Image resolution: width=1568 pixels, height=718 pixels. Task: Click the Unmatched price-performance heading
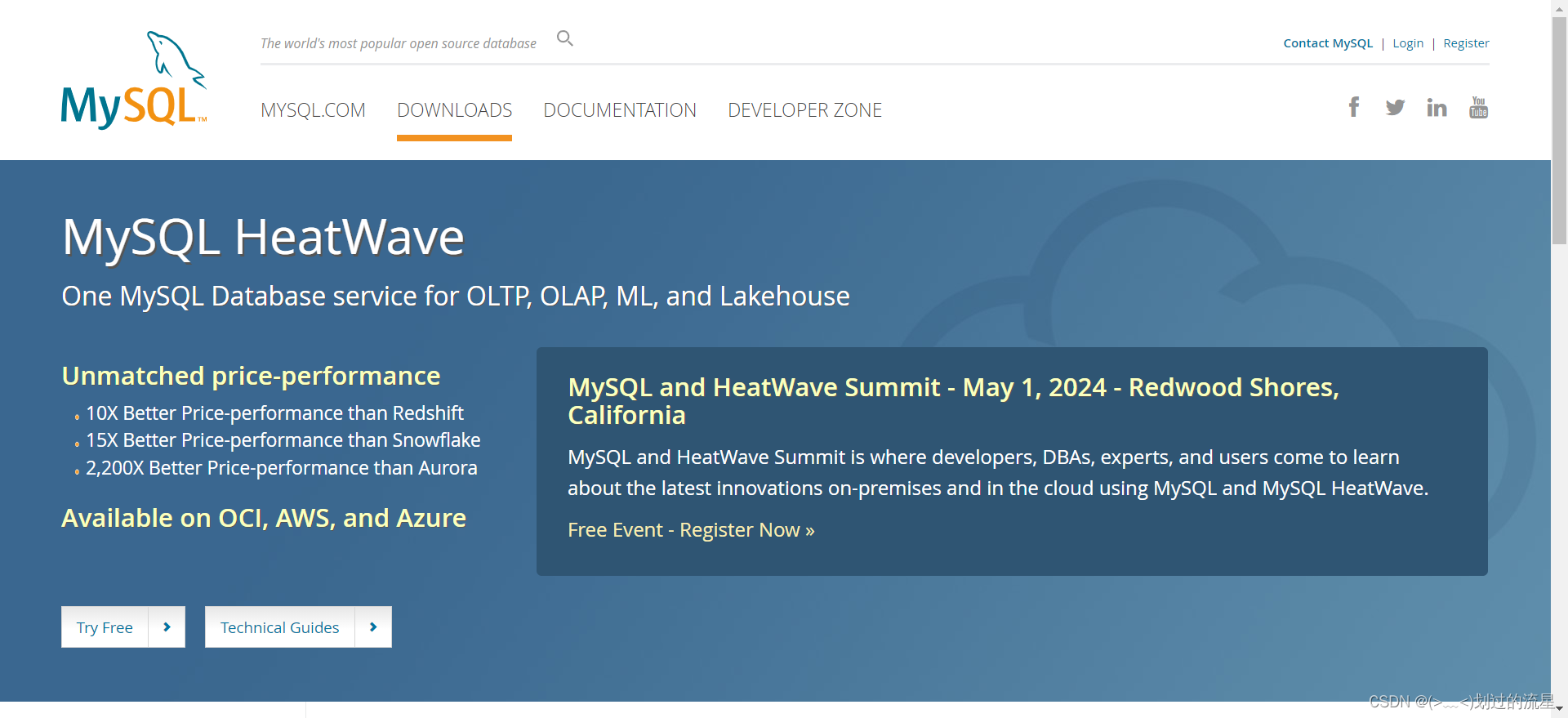tap(251, 376)
